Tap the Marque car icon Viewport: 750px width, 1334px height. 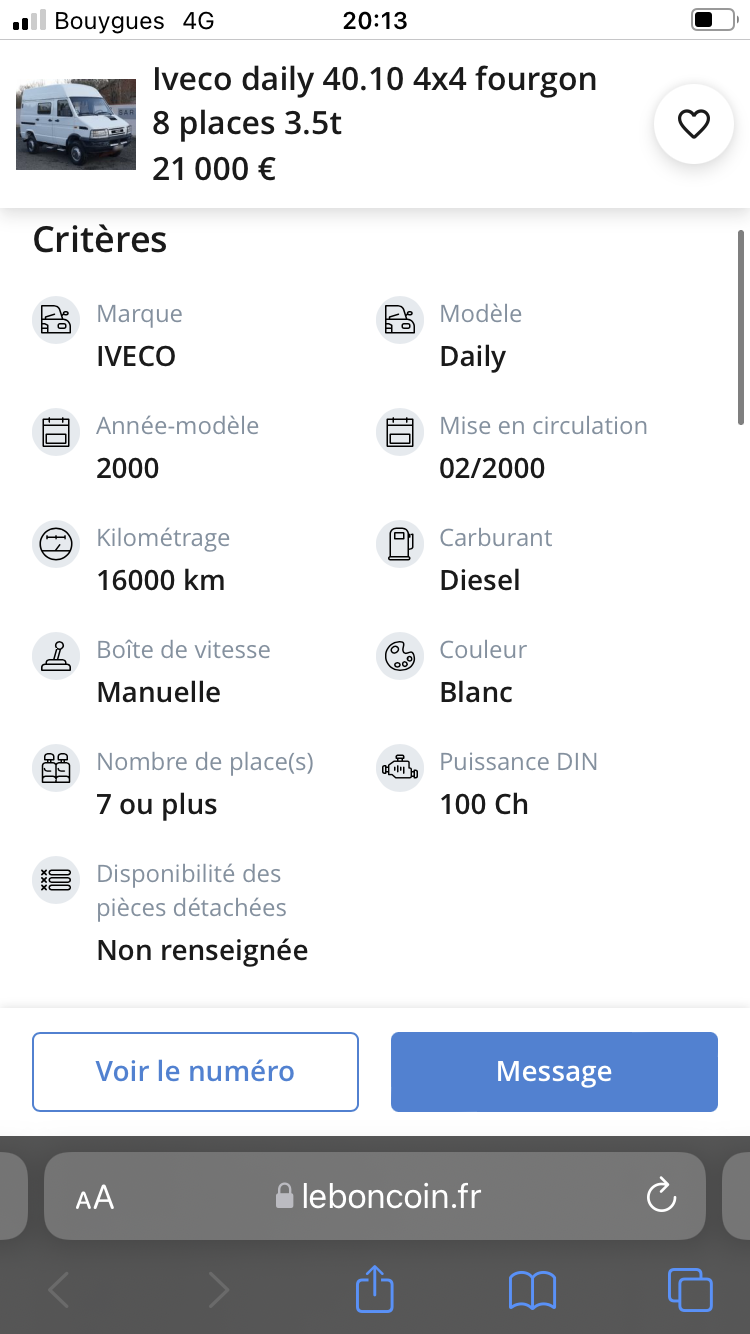pyautogui.click(x=56, y=320)
